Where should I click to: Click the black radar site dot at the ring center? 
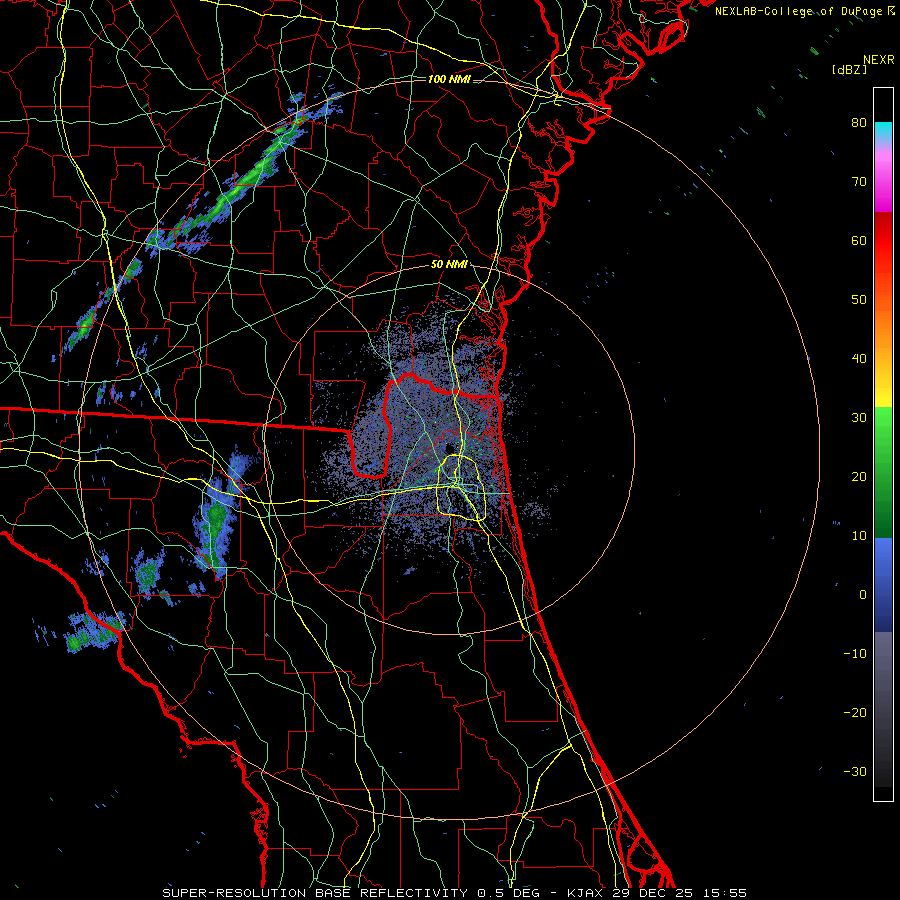pyautogui.click(x=450, y=448)
